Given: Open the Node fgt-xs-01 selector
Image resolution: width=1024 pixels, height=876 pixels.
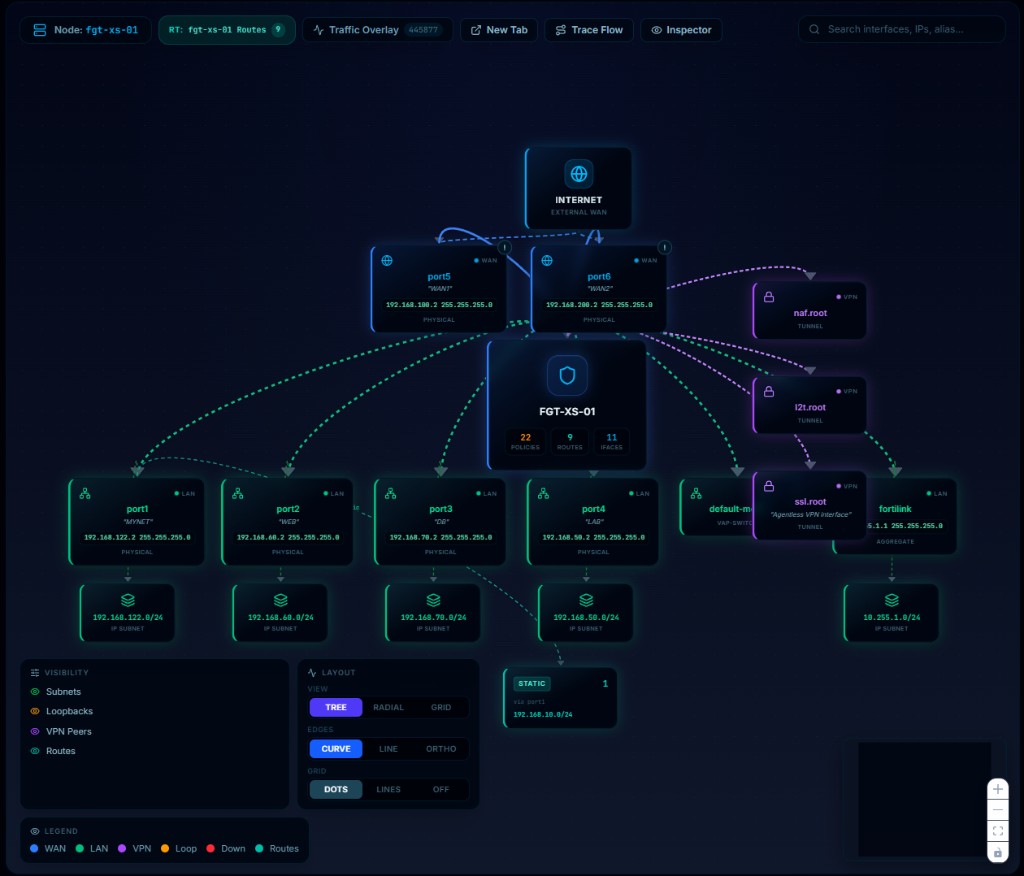Looking at the screenshot, I should tap(86, 30).
